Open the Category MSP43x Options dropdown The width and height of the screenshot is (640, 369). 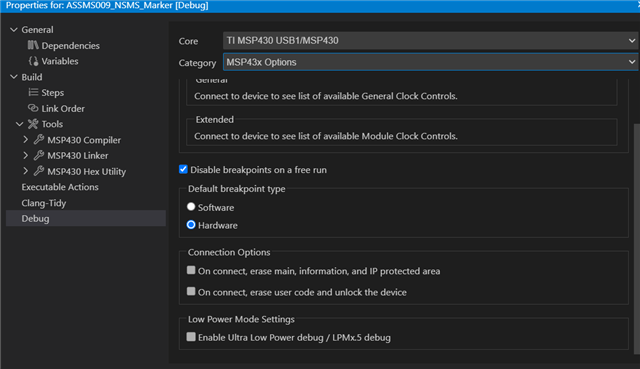(x=430, y=62)
